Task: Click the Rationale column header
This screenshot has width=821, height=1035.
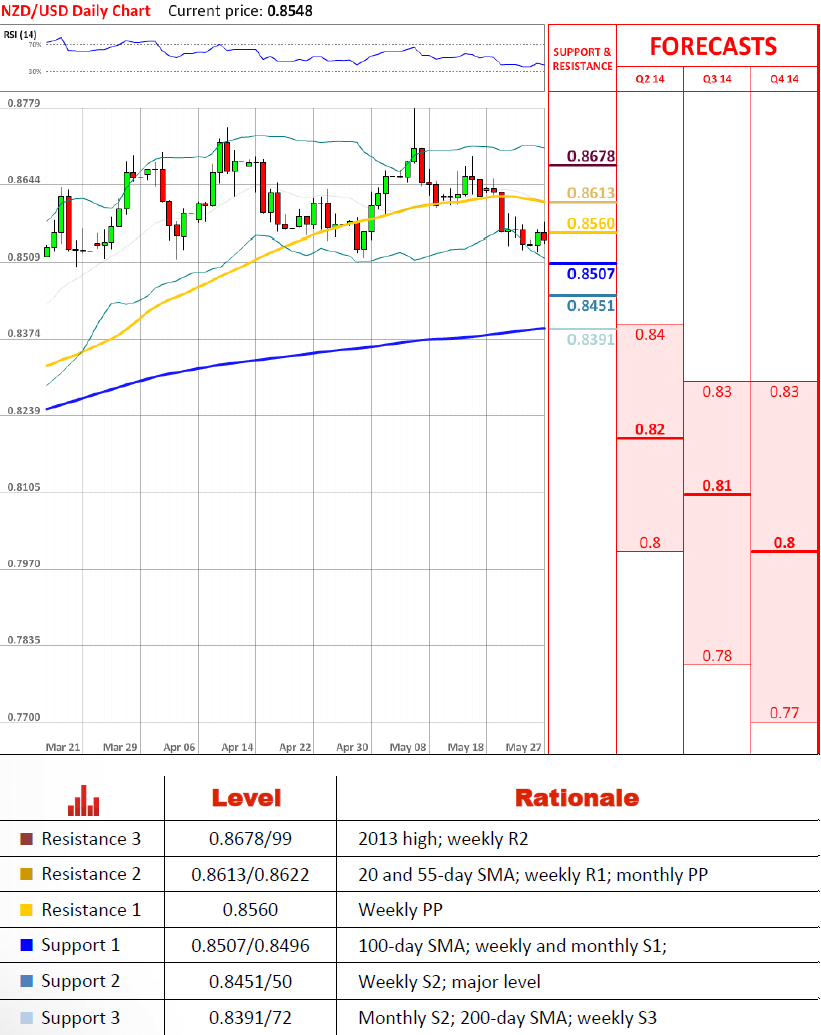Action: (x=577, y=797)
